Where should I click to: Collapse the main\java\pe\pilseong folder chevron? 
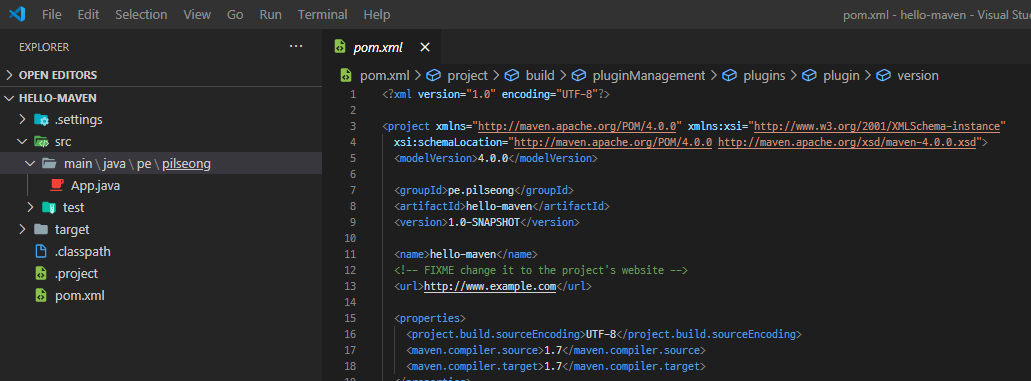[30, 163]
